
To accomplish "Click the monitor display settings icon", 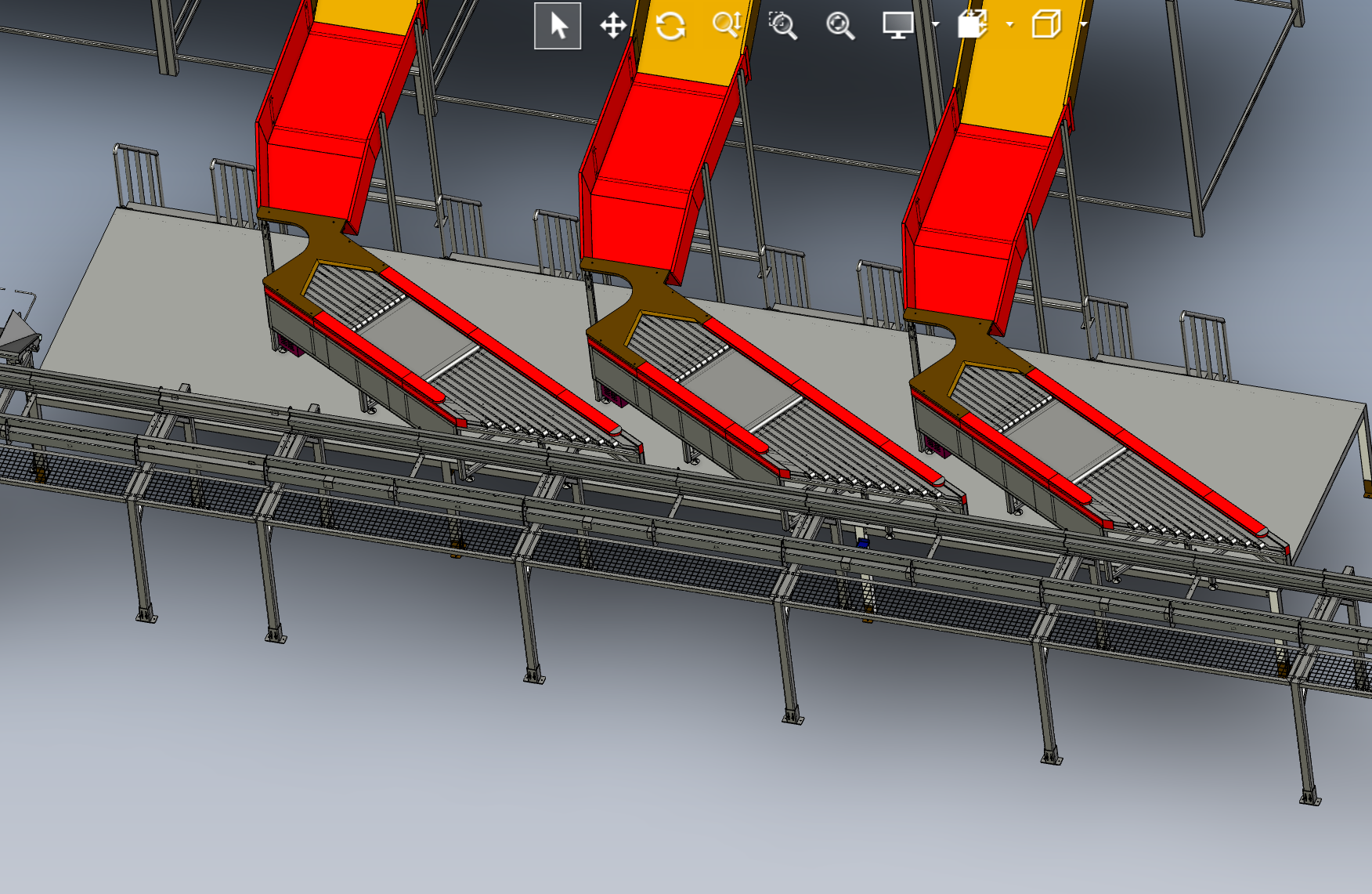I will [898, 25].
